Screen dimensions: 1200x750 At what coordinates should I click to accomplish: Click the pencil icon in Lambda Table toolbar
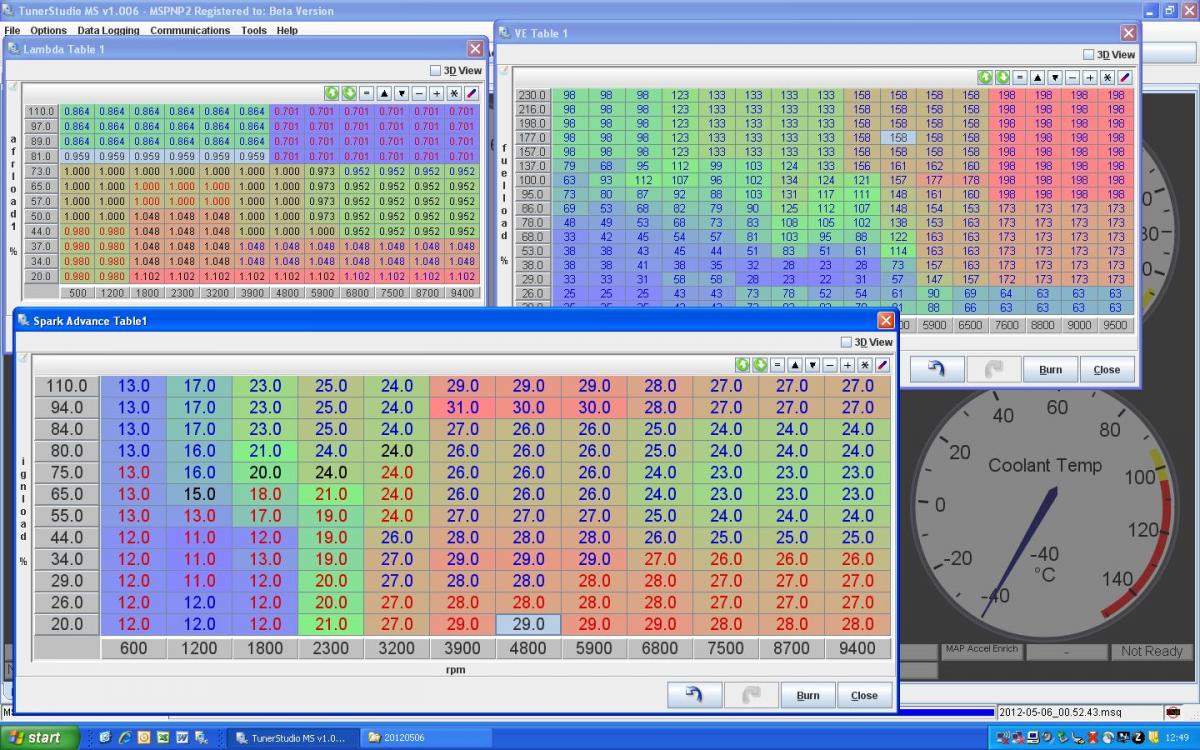click(x=472, y=93)
